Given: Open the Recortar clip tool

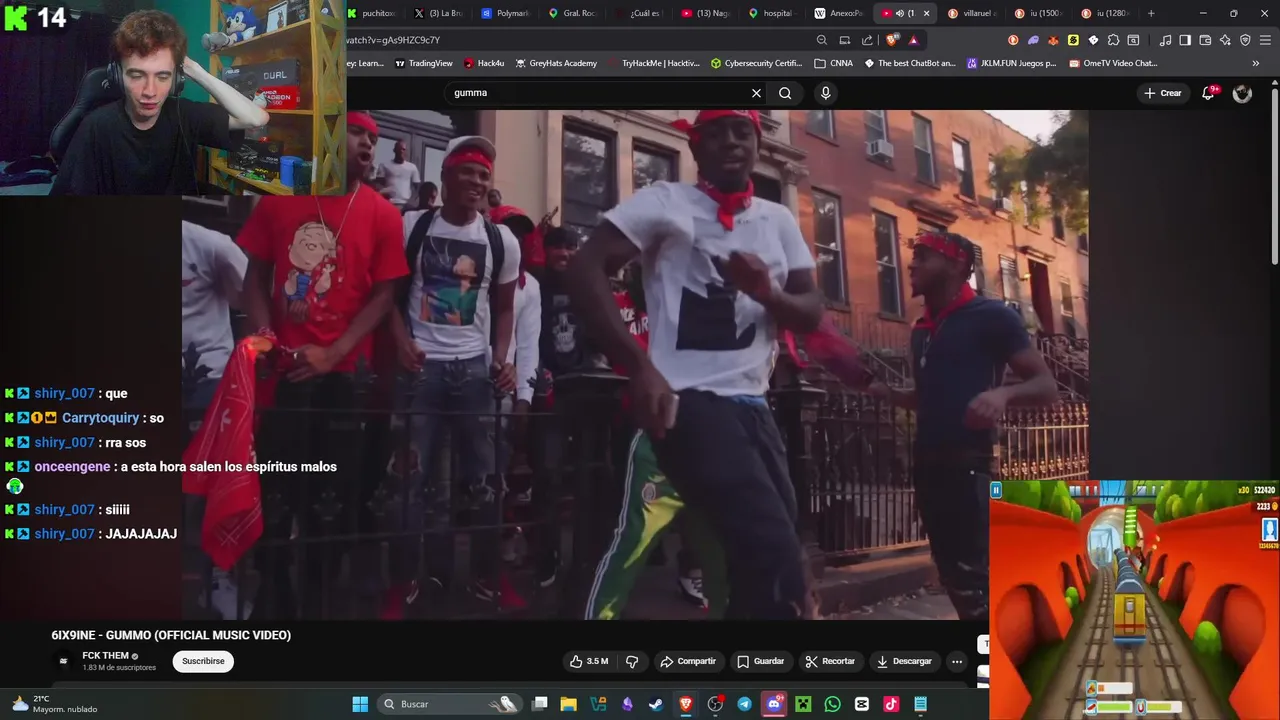Looking at the screenshot, I should (831, 661).
